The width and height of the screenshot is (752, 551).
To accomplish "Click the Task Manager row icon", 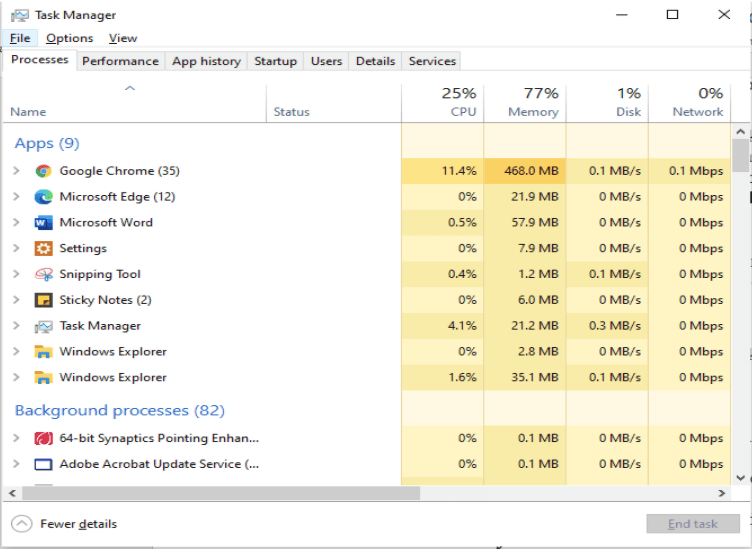I will click(43, 326).
